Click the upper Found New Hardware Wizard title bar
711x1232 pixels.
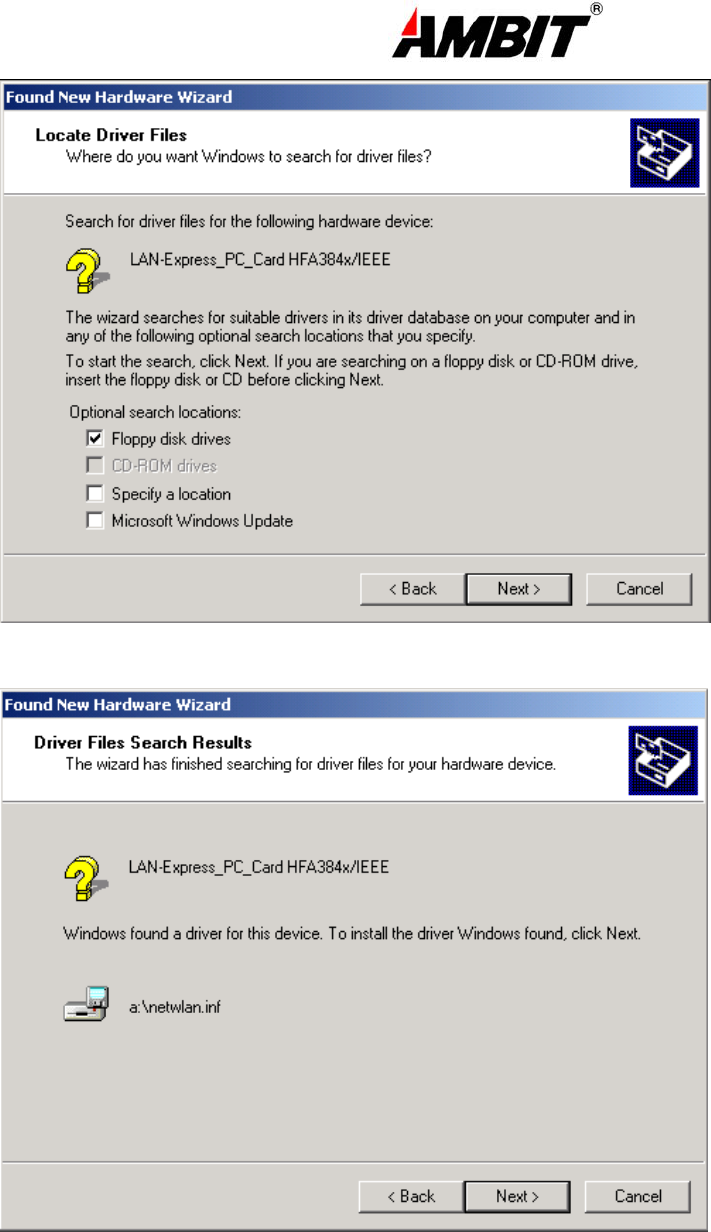tap(356, 97)
